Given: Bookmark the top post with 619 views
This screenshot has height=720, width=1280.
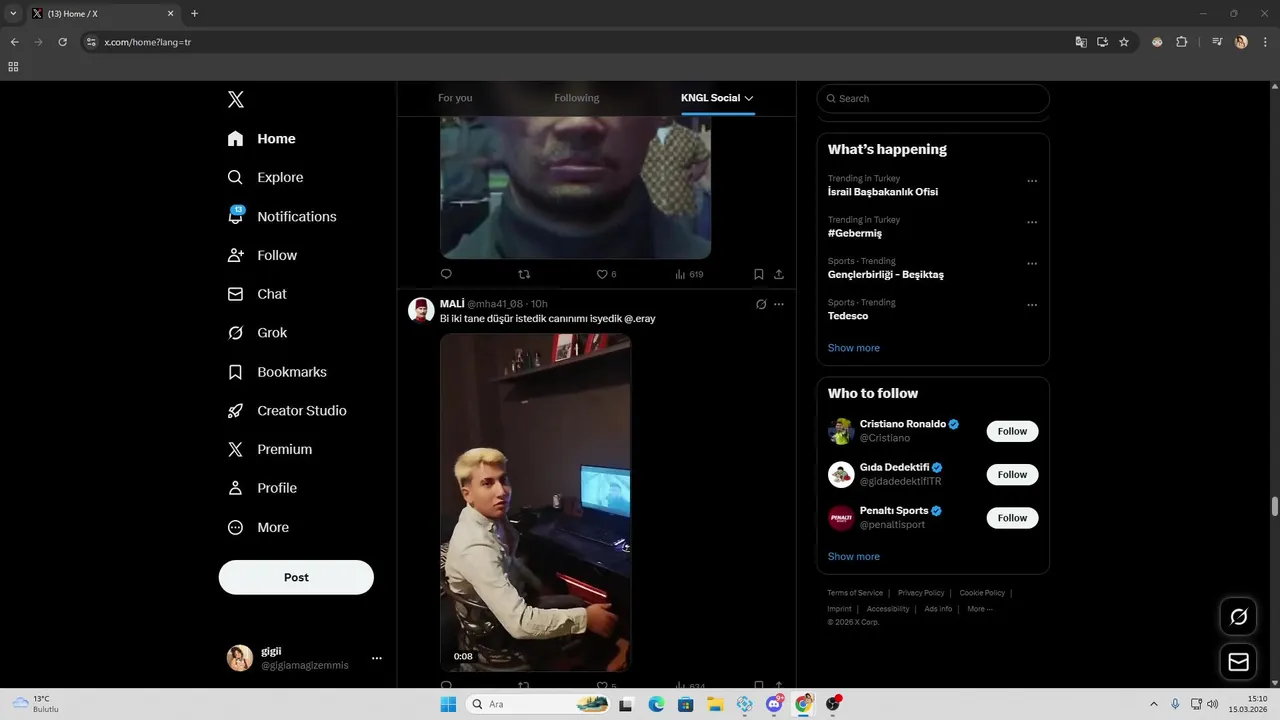Looking at the screenshot, I should tap(759, 274).
